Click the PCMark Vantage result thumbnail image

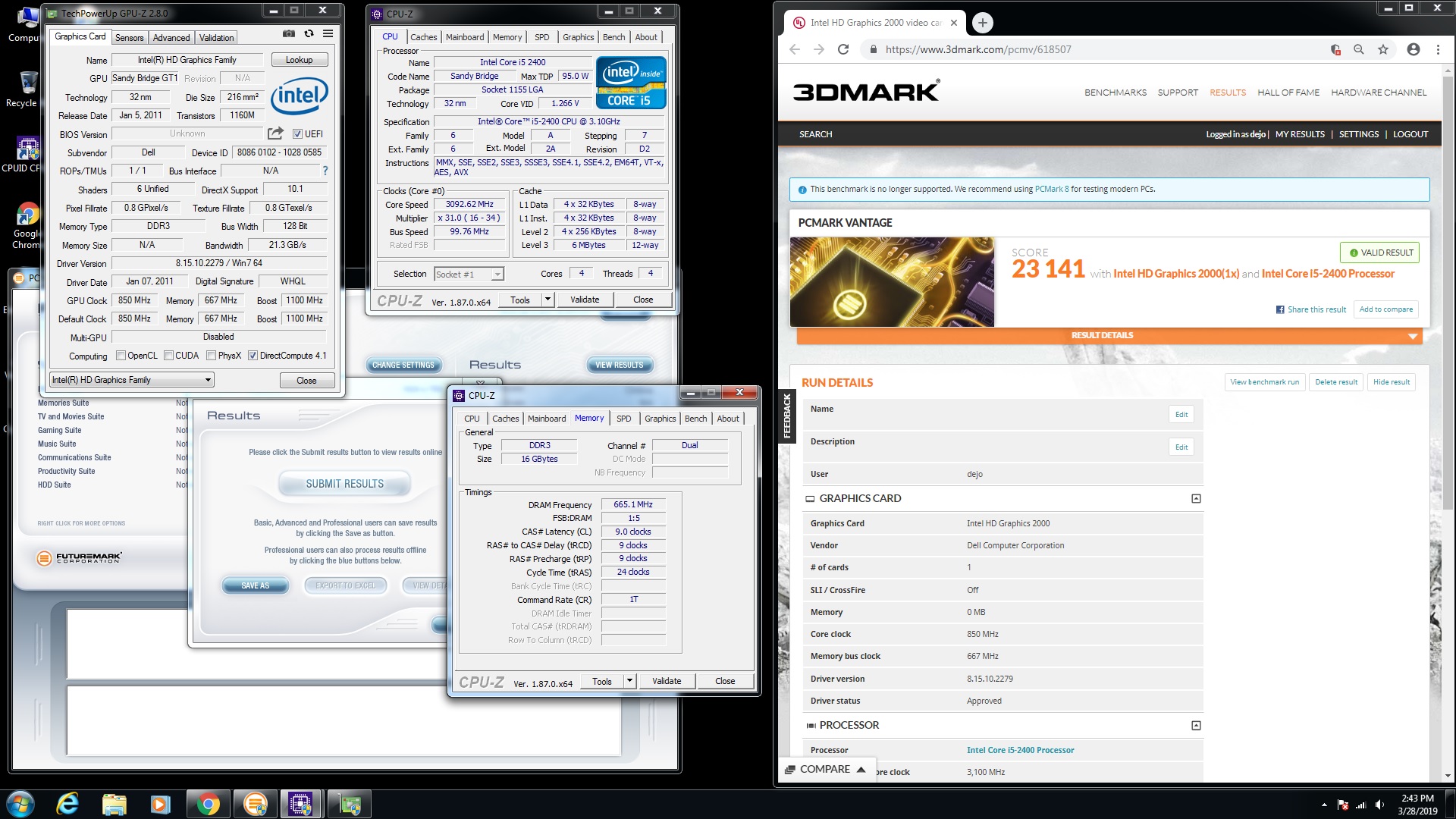pyautogui.click(x=893, y=282)
